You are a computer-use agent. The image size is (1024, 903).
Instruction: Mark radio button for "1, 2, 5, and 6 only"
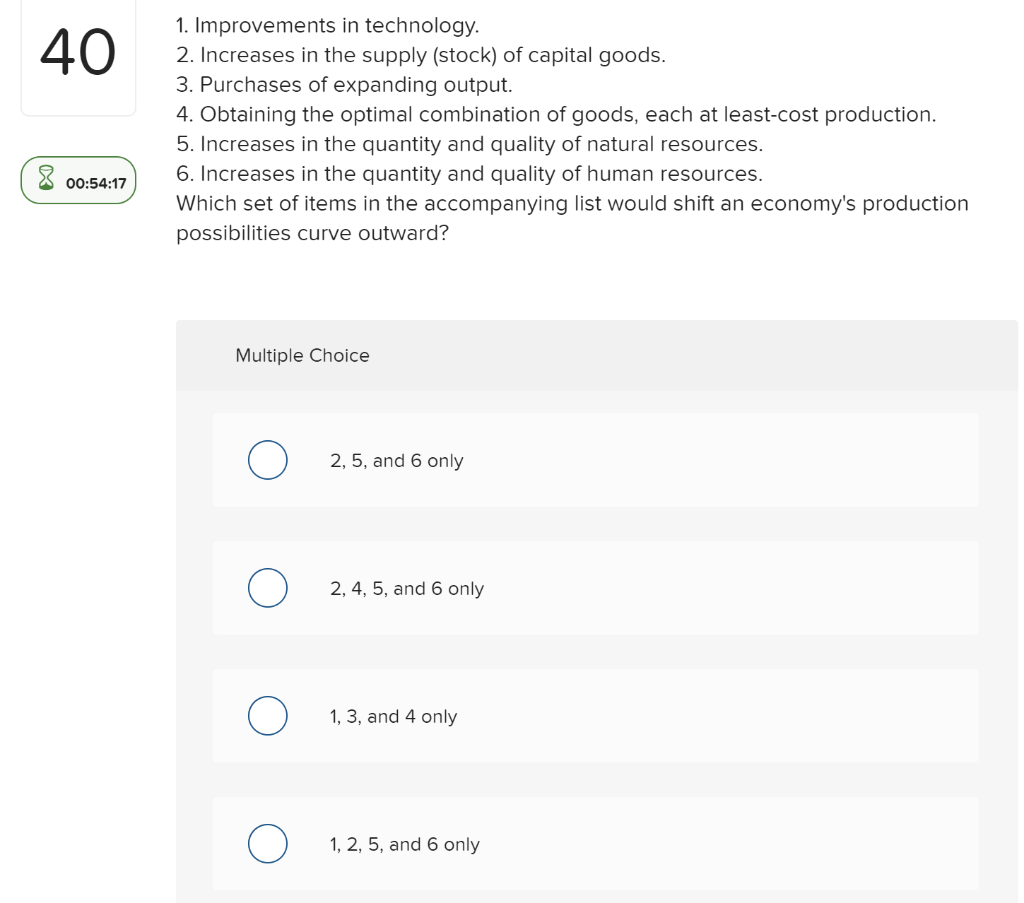click(267, 845)
